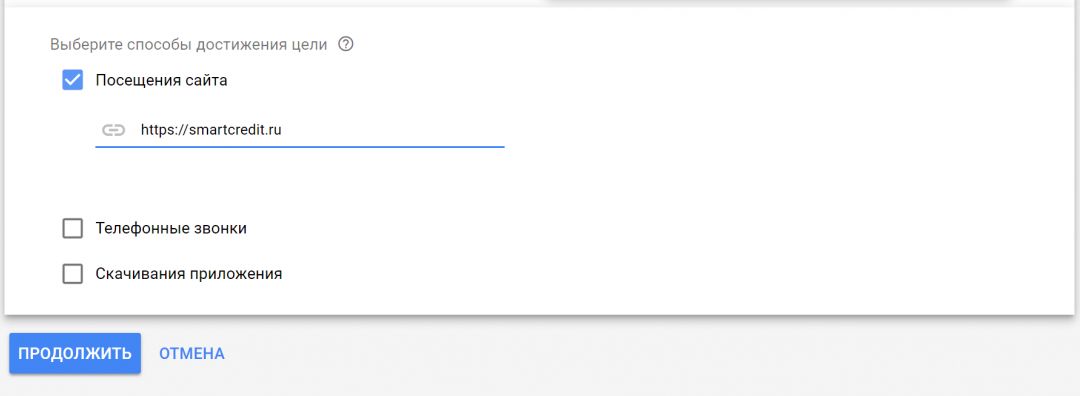
Task: Dismiss the form via Отмена
Action: click(x=191, y=353)
